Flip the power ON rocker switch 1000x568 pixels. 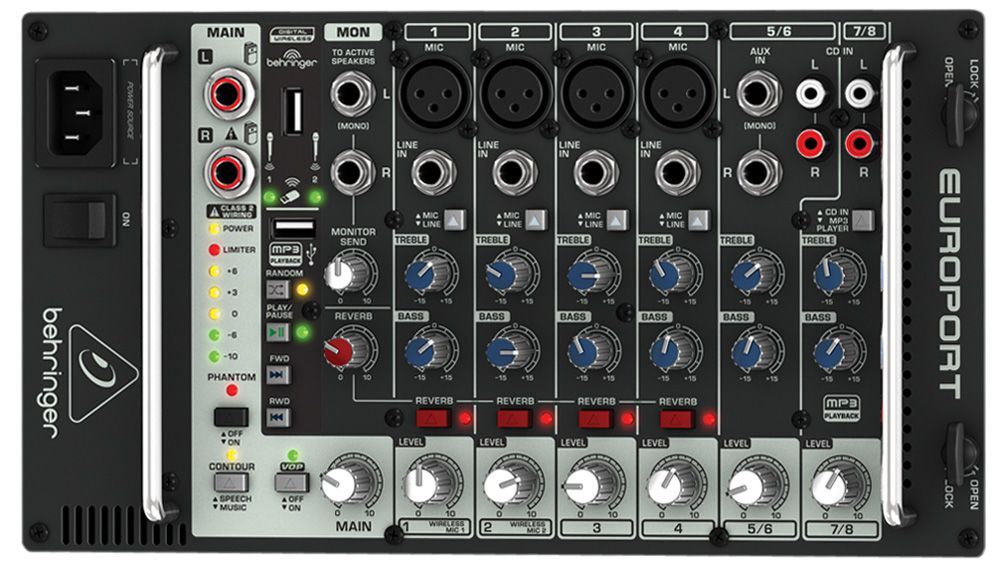coord(80,221)
